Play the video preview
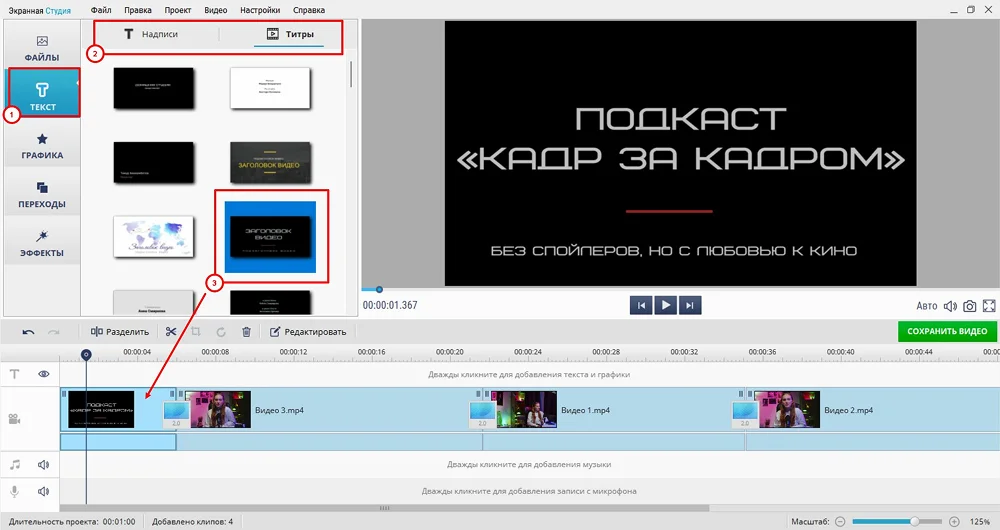The image size is (1000, 530). (665, 305)
